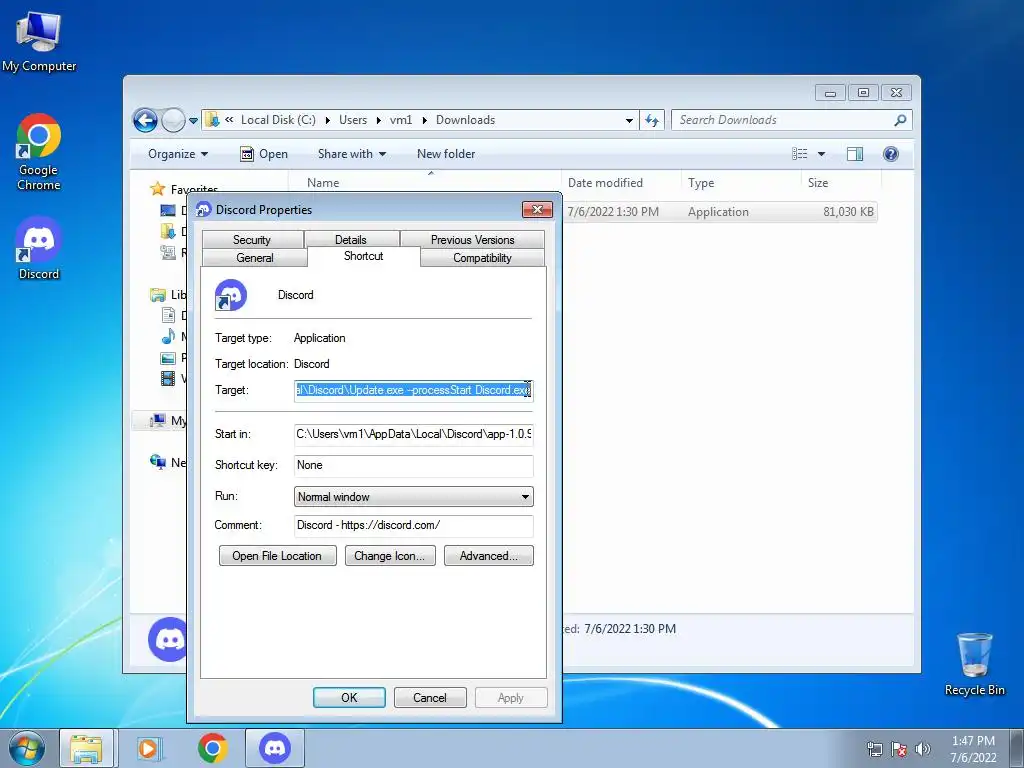The width and height of the screenshot is (1024, 768).
Task: Click the Change Icon button
Action: (x=390, y=556)
